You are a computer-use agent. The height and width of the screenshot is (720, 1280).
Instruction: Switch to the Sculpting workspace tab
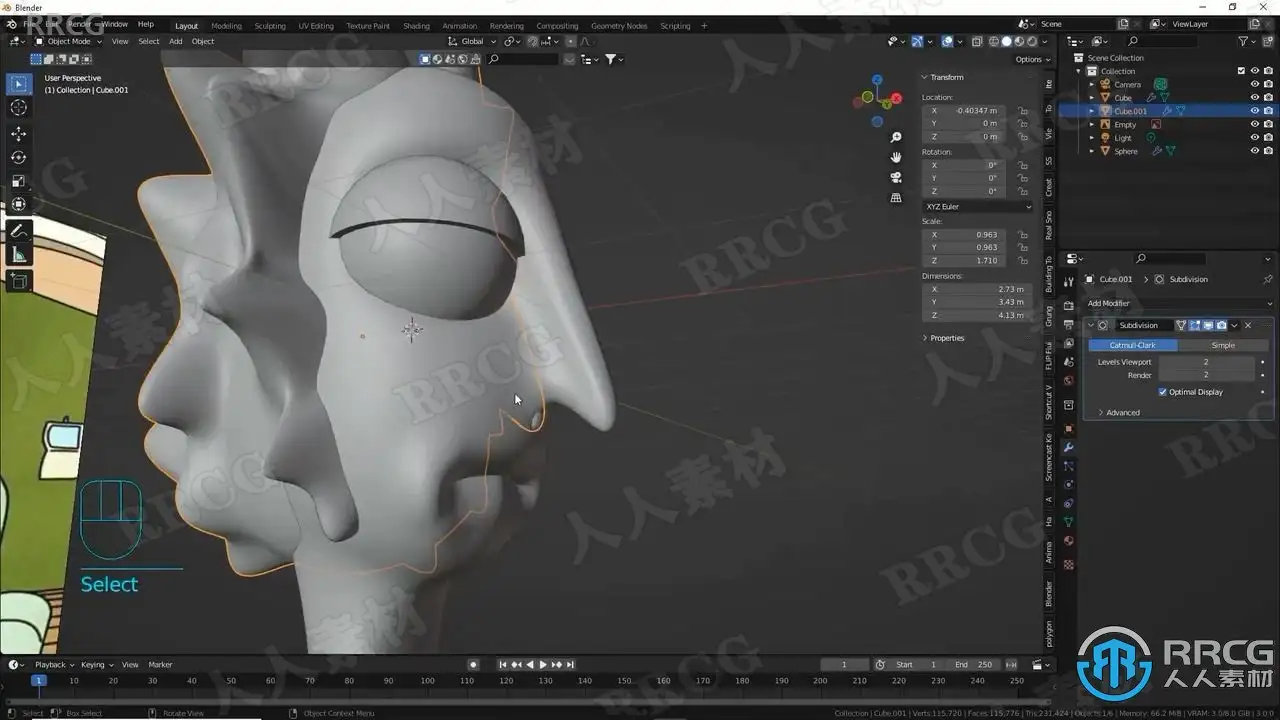point(270,26)
